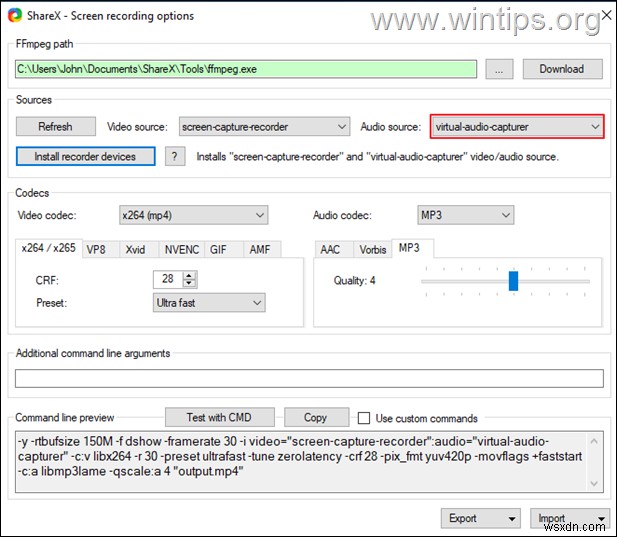Open the Audio codec dropdown

point(466,215)
